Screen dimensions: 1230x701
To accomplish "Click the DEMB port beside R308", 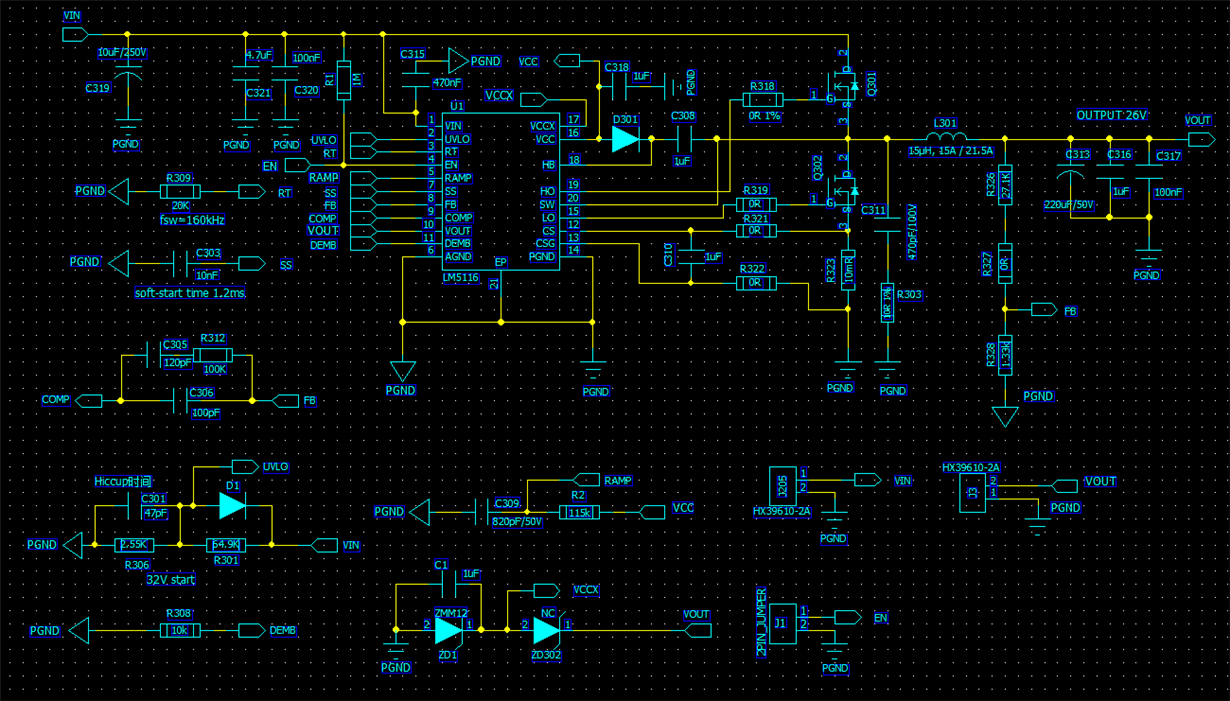I will (x=251, y=631).
